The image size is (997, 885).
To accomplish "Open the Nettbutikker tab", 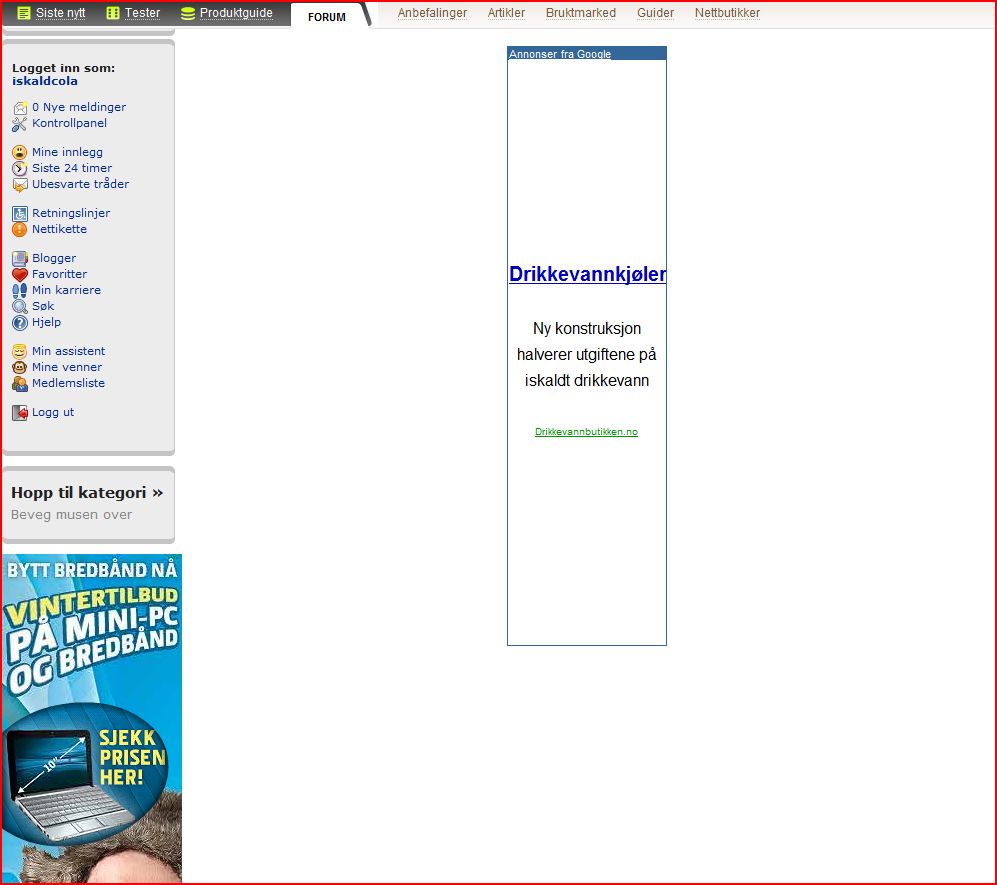I will [x=727, y=13].
